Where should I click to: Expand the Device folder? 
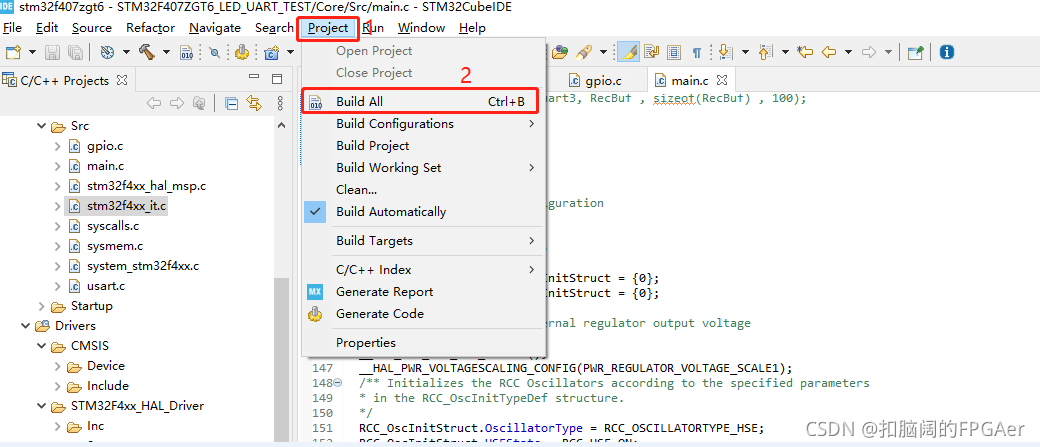tap(58, 365)
